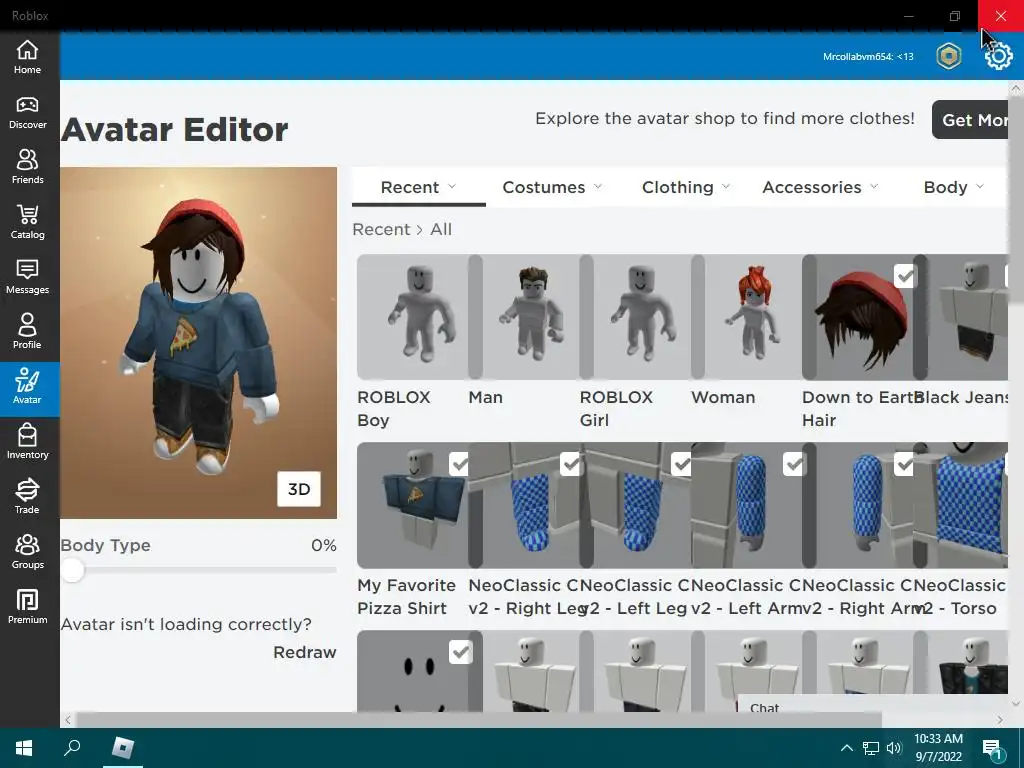Open the Catalog shop
The width and height of the screenshot is (1024, 768).
(27, 223)
